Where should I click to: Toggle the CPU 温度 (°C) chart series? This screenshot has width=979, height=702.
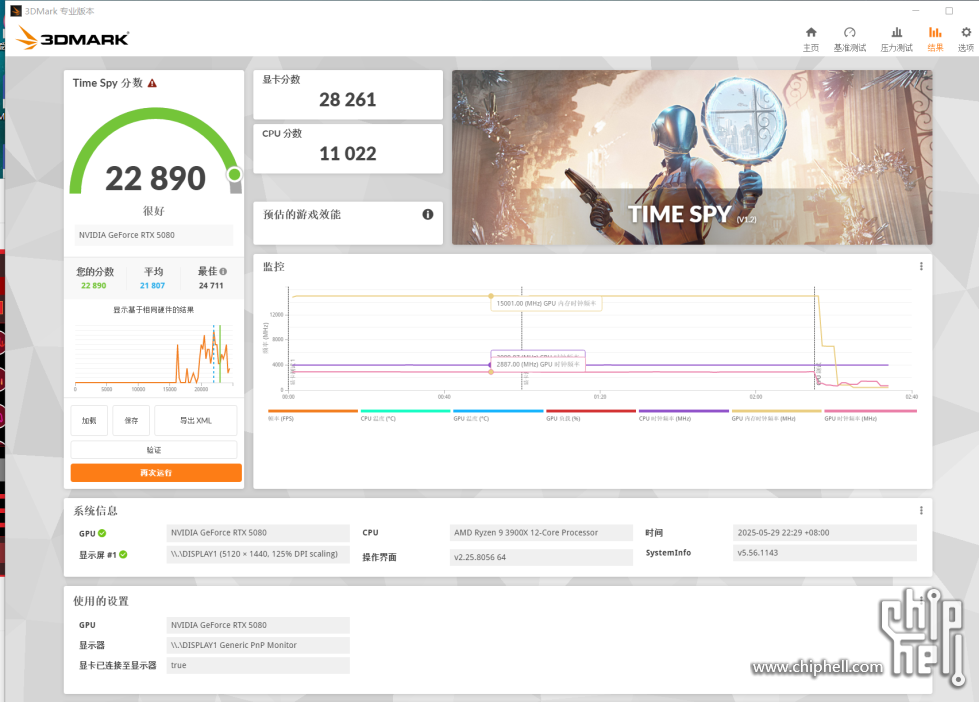coord(405,415)
